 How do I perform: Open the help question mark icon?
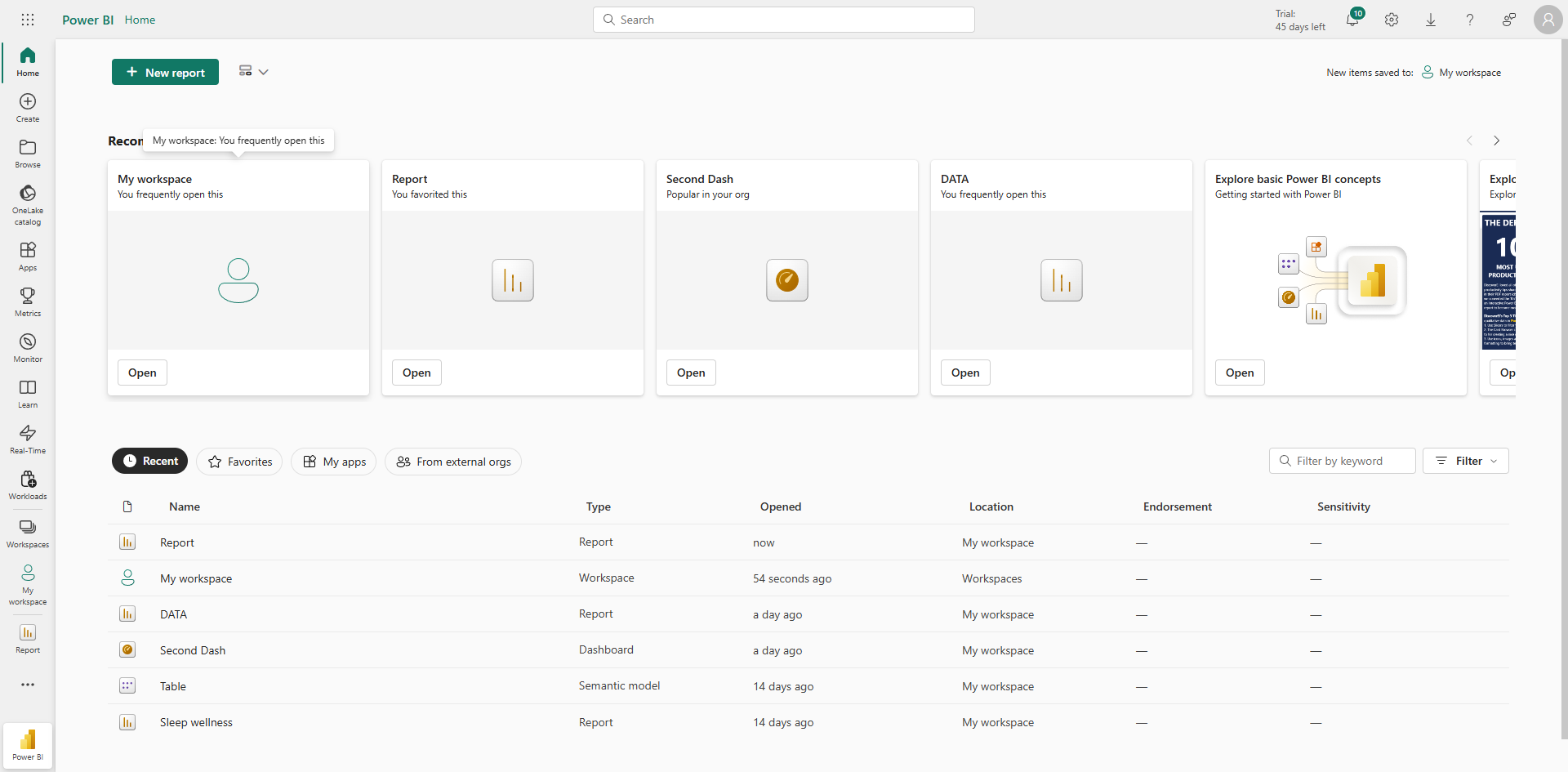tap(1470, 20)
